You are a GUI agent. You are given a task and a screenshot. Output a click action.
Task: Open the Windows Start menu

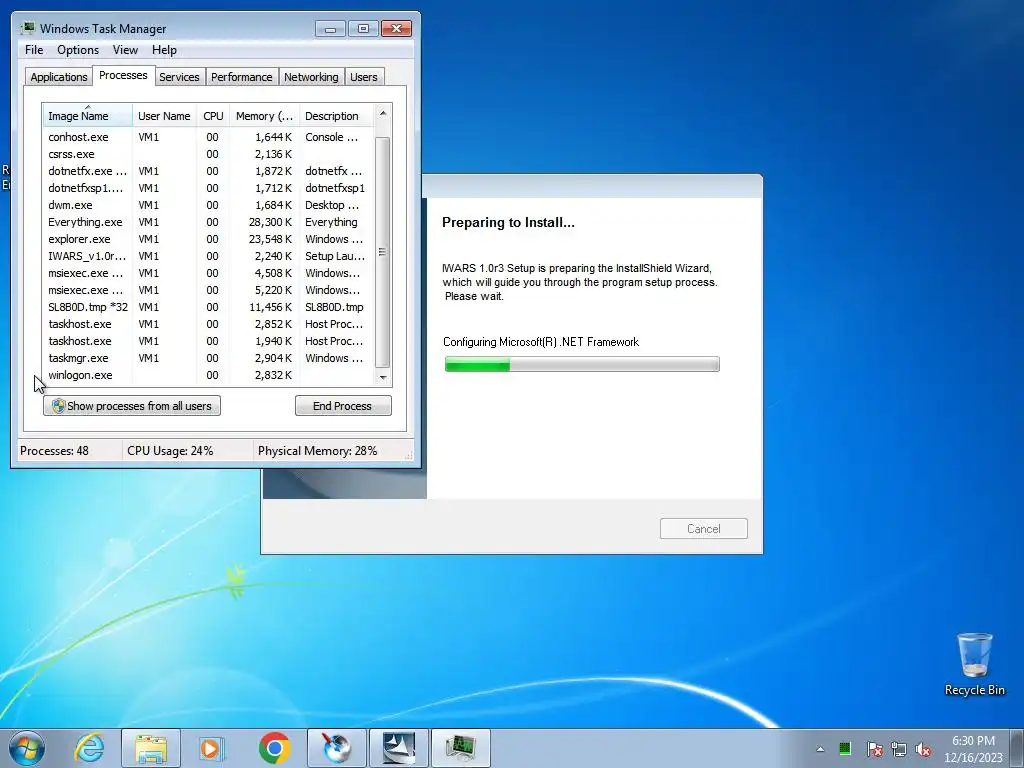tap(27, 748)
